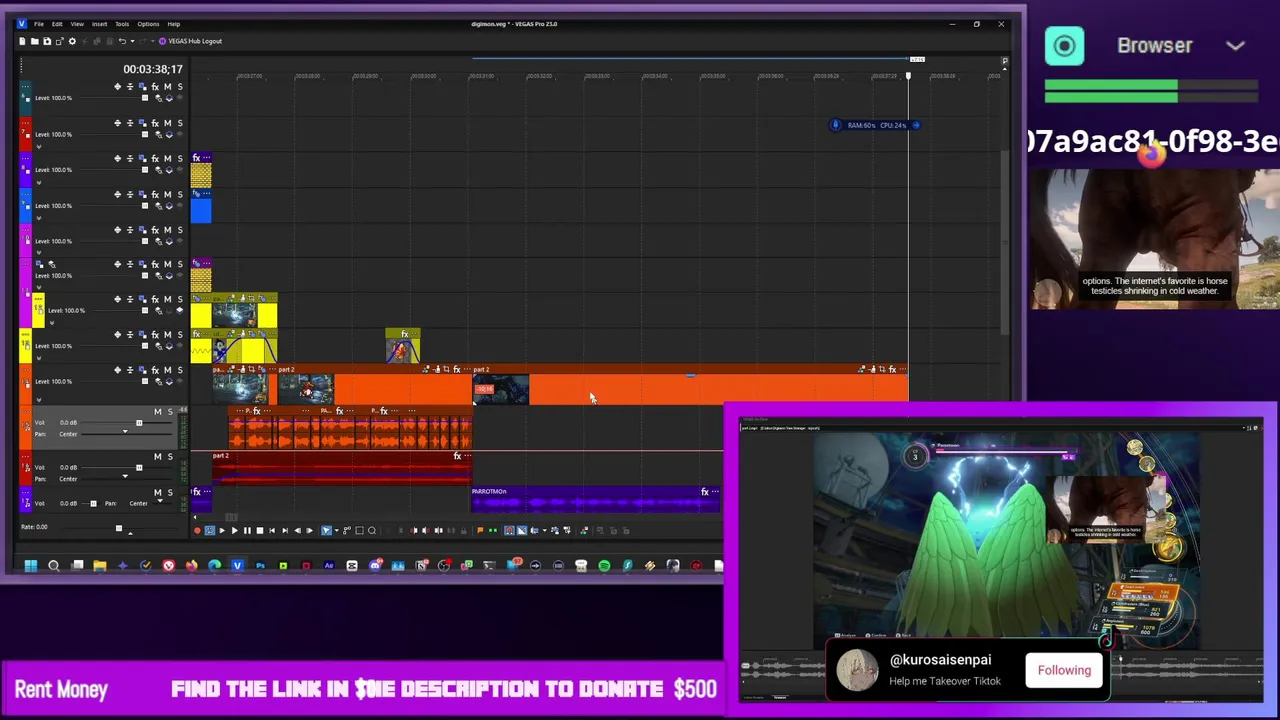Image resolution: width=1280 pixels, height=720 pixels.
Task: Open the View menu
Action: pyautogui.click(x=77, y=24)
